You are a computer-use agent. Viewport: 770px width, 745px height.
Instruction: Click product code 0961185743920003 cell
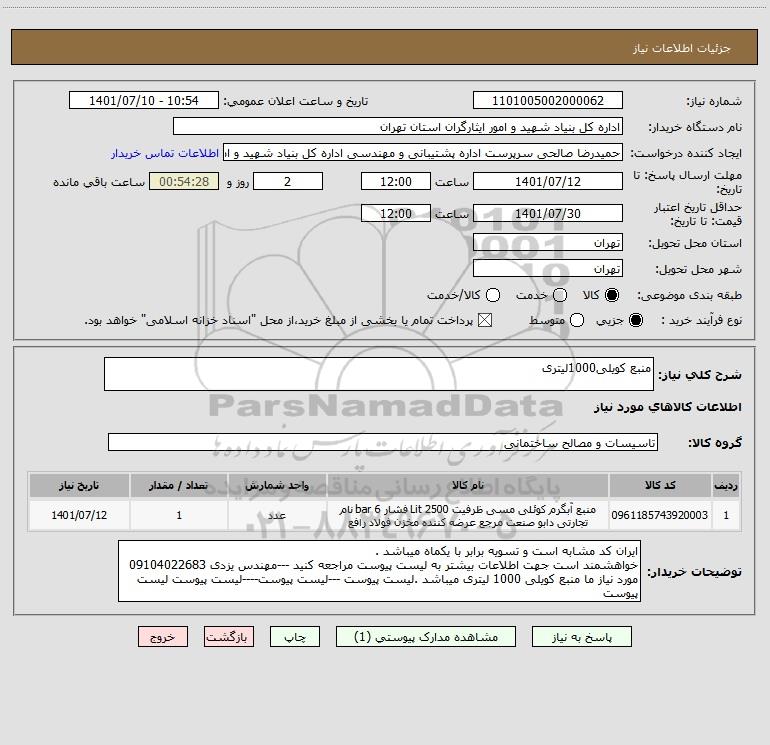[x=660, y=515]
